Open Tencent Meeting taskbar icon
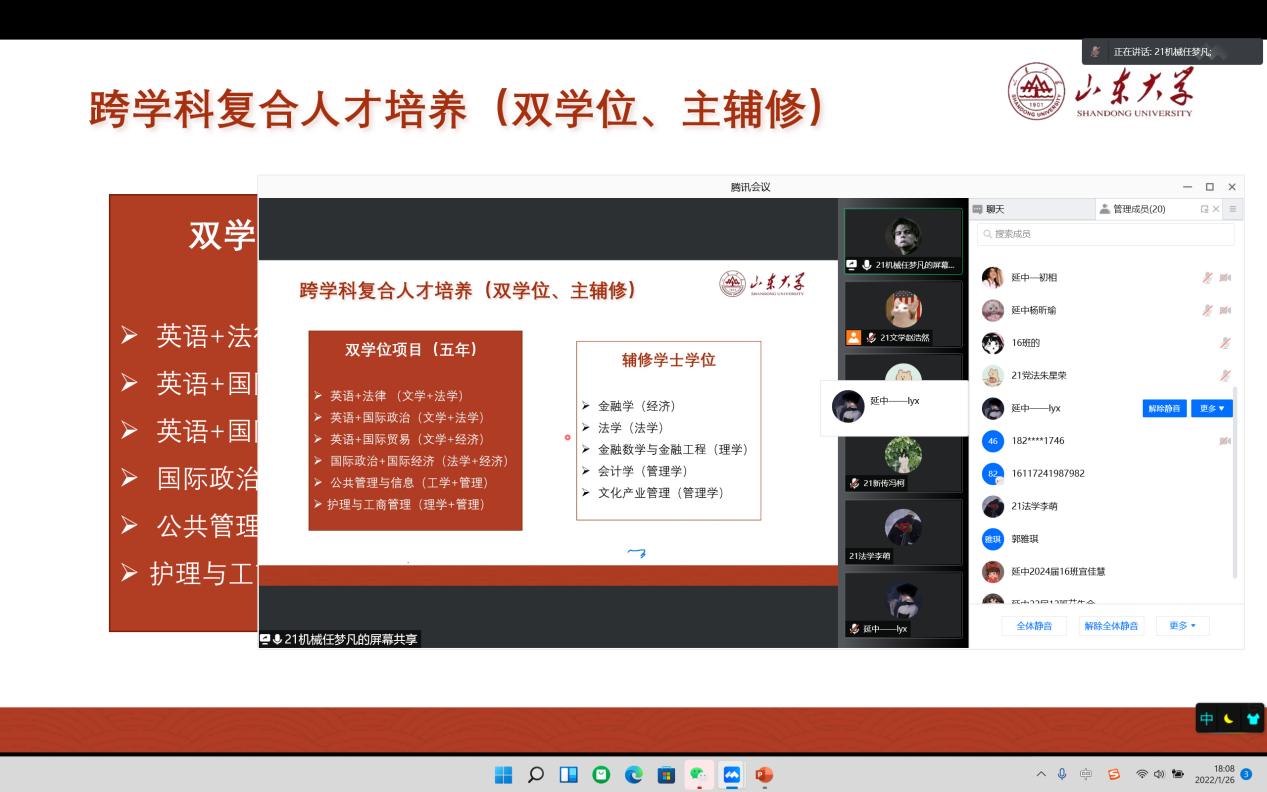 [731, 774]
